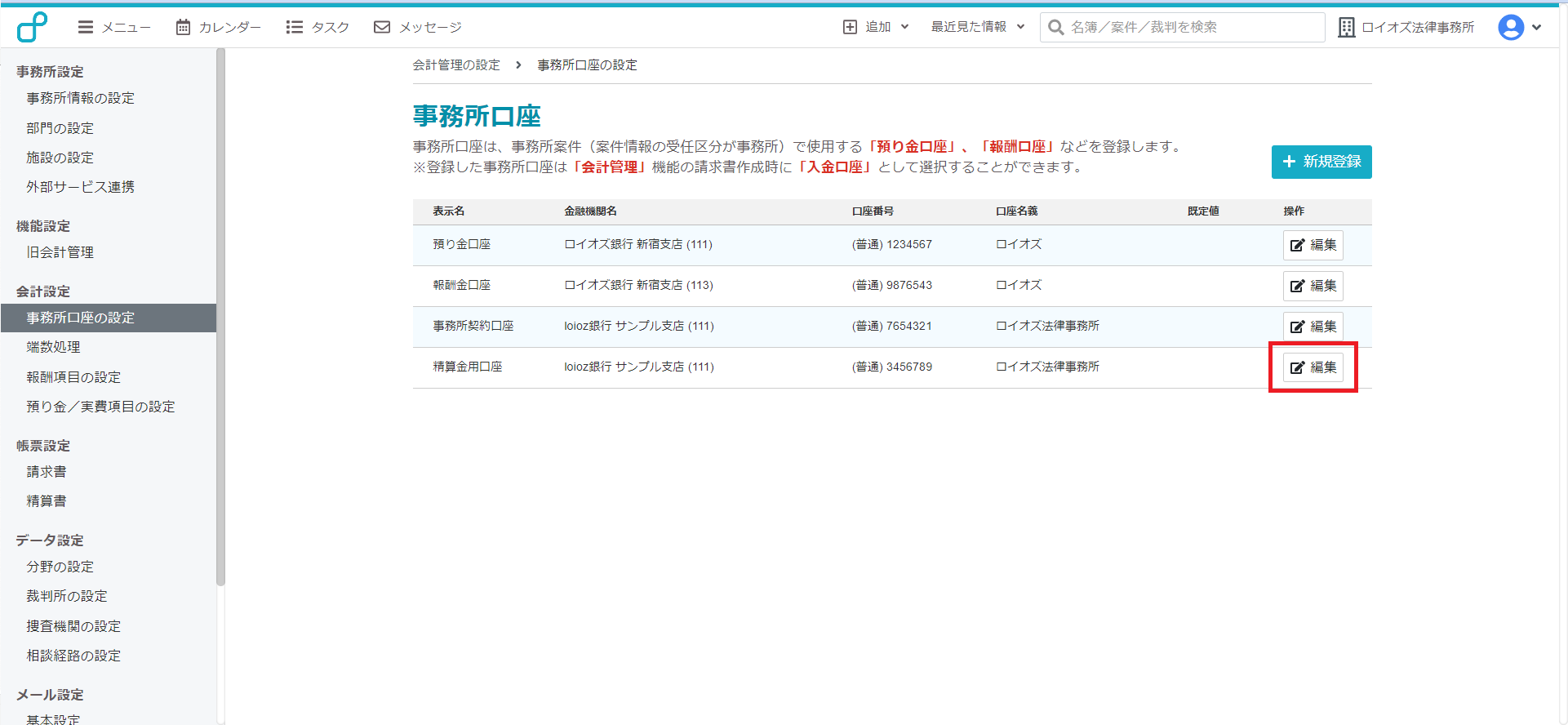Click account number (普通) 3456789
Screen dimensions: 1568x725
[x=892, y=367]
